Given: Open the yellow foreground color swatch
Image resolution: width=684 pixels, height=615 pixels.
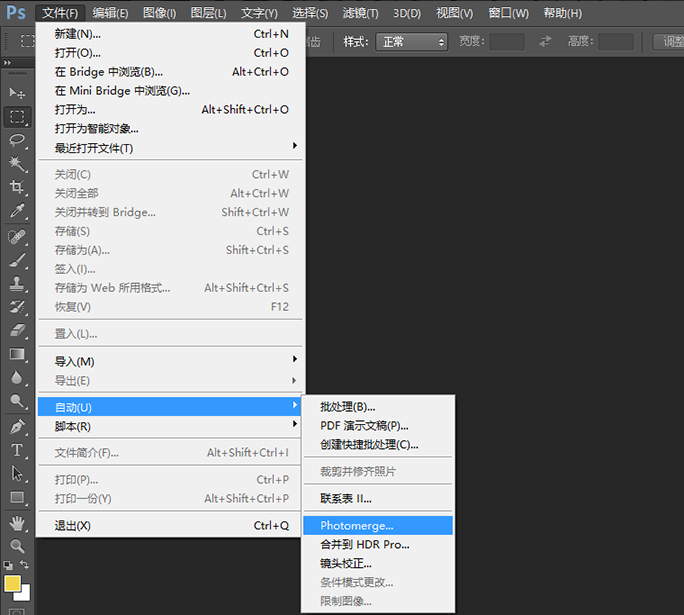Looking at the screenshot, I should pos(12,584).
